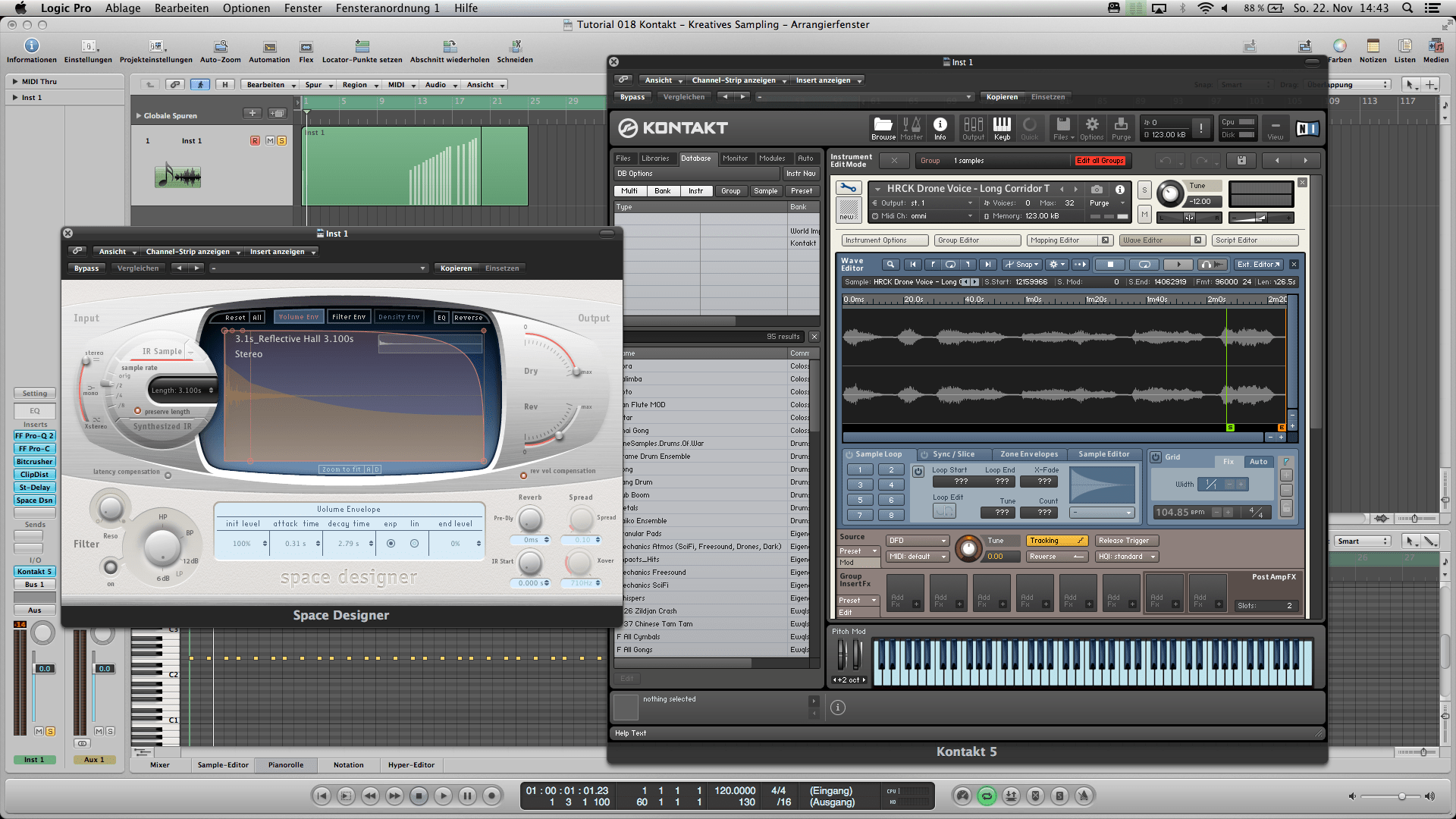1456x819 pixels.
Task: Adjust the master volume slider
Action: point(1401,796)
